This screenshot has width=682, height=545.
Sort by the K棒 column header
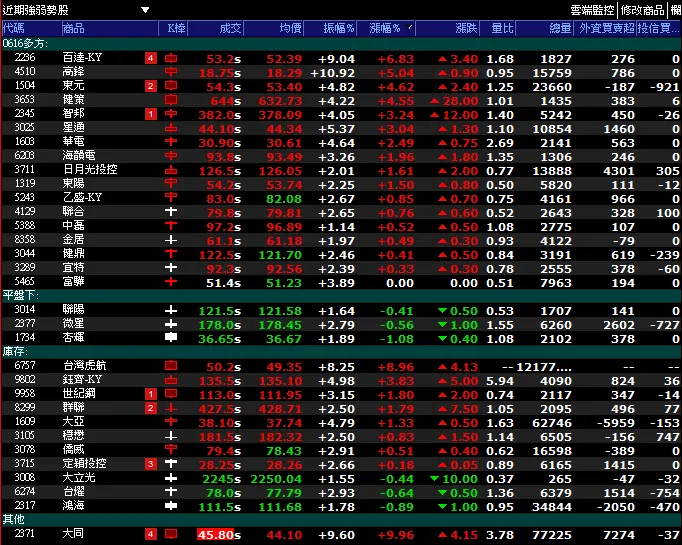click(x=173, y=28)
